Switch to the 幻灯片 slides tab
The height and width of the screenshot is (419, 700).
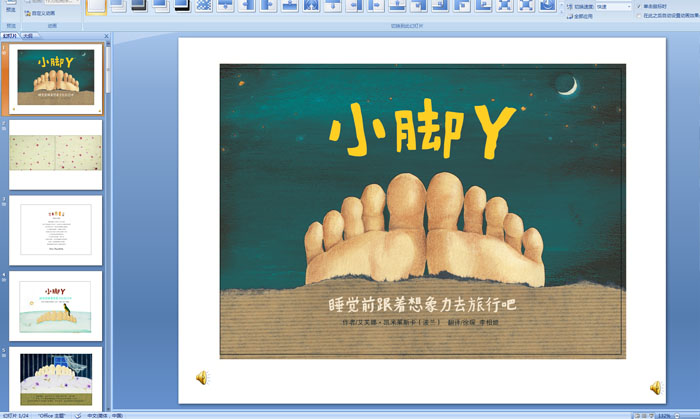pos(10,36)
